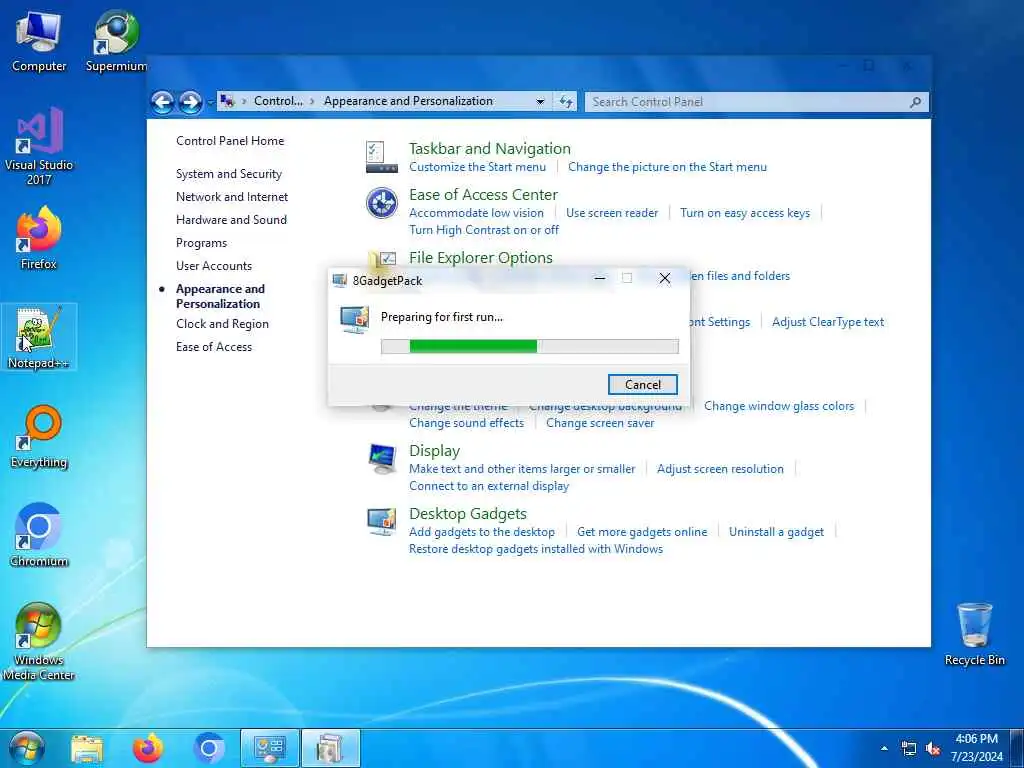Open Hardware and Sound category

pos(231,219)
